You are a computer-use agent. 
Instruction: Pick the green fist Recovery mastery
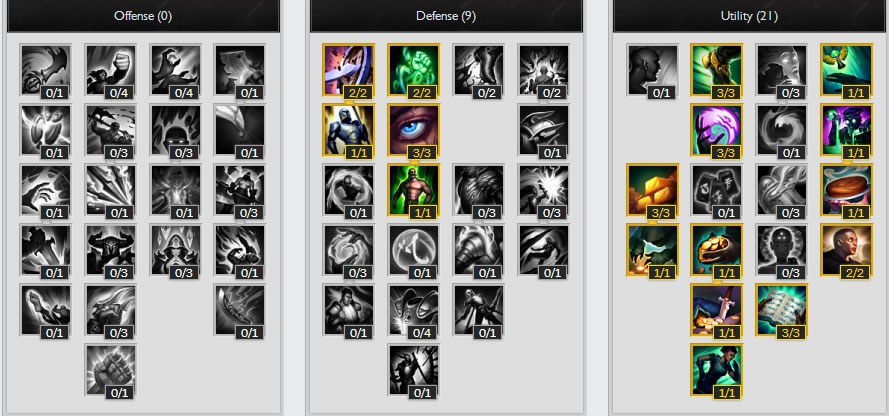(414, 70)
